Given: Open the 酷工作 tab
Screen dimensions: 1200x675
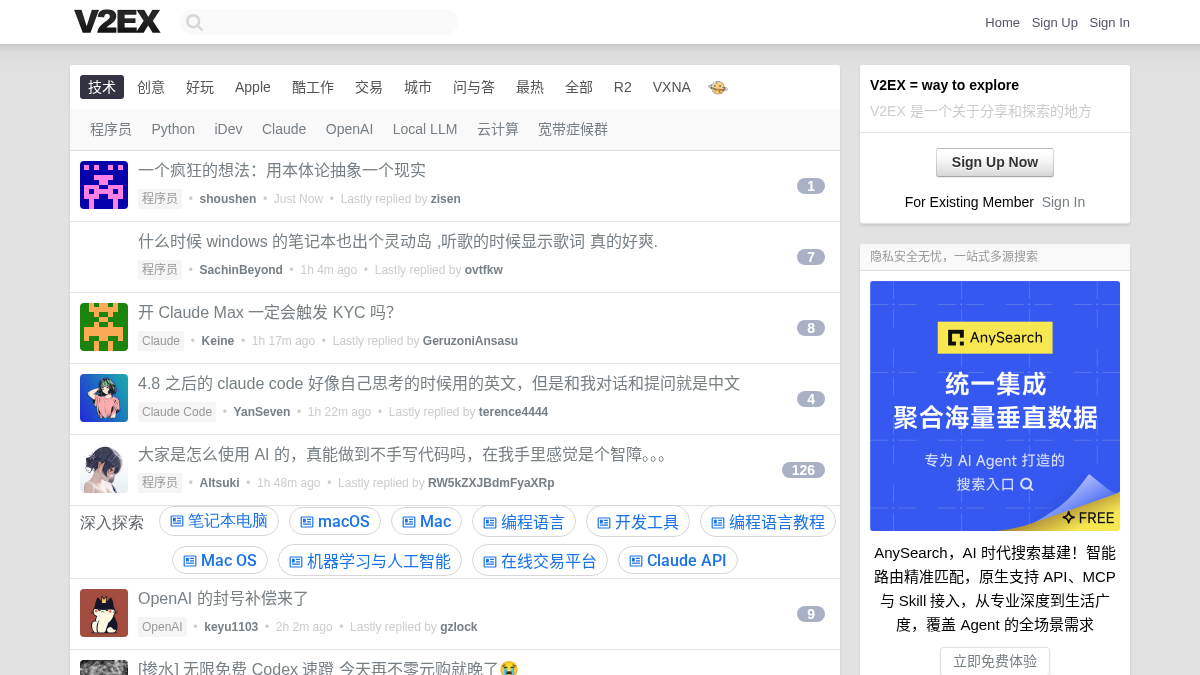Looking at the screenshot, I should [313, 87].
